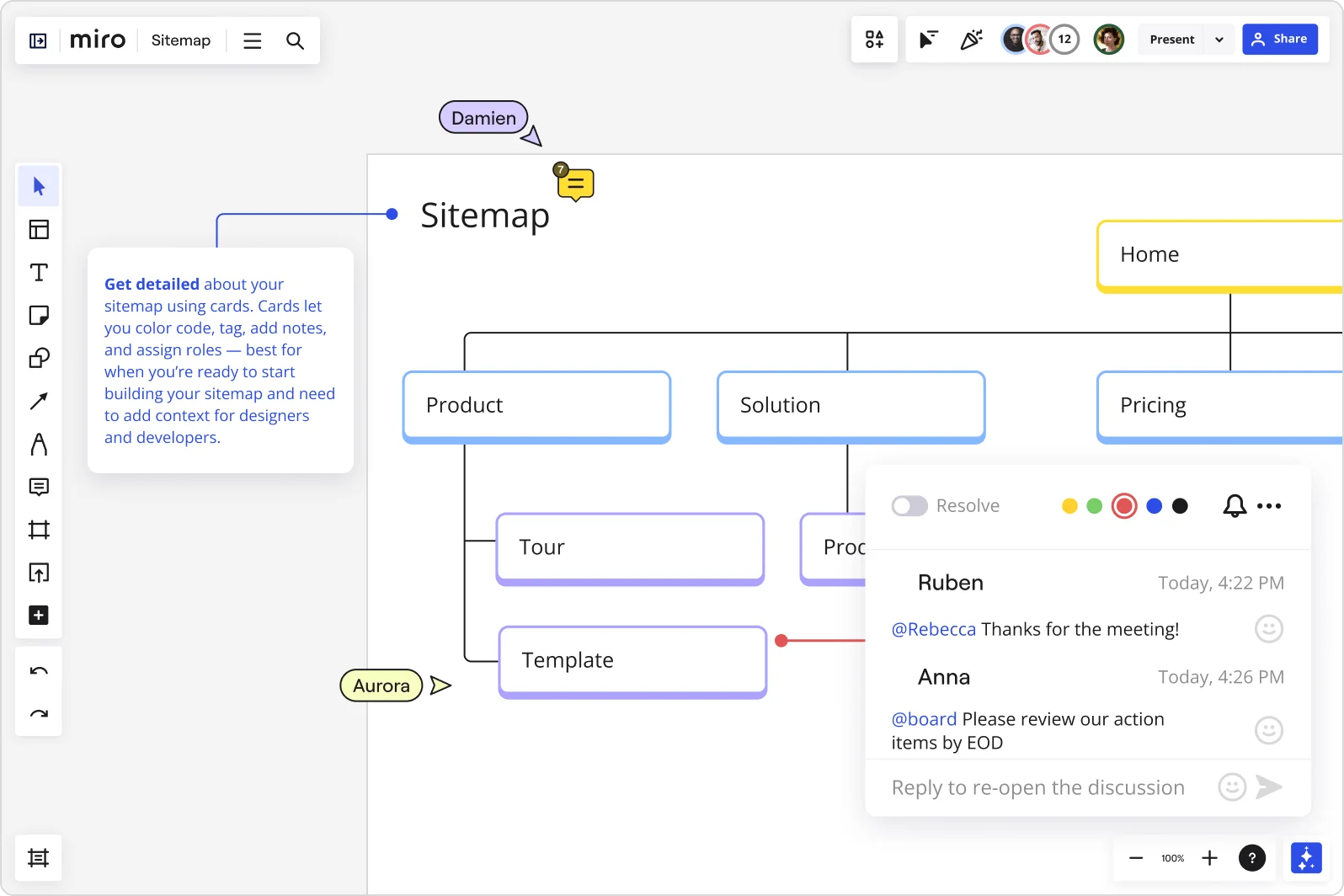Toggle the sidebar panel icon
The height and width of the screenshot is (896, 1344).
click(38, 40)
